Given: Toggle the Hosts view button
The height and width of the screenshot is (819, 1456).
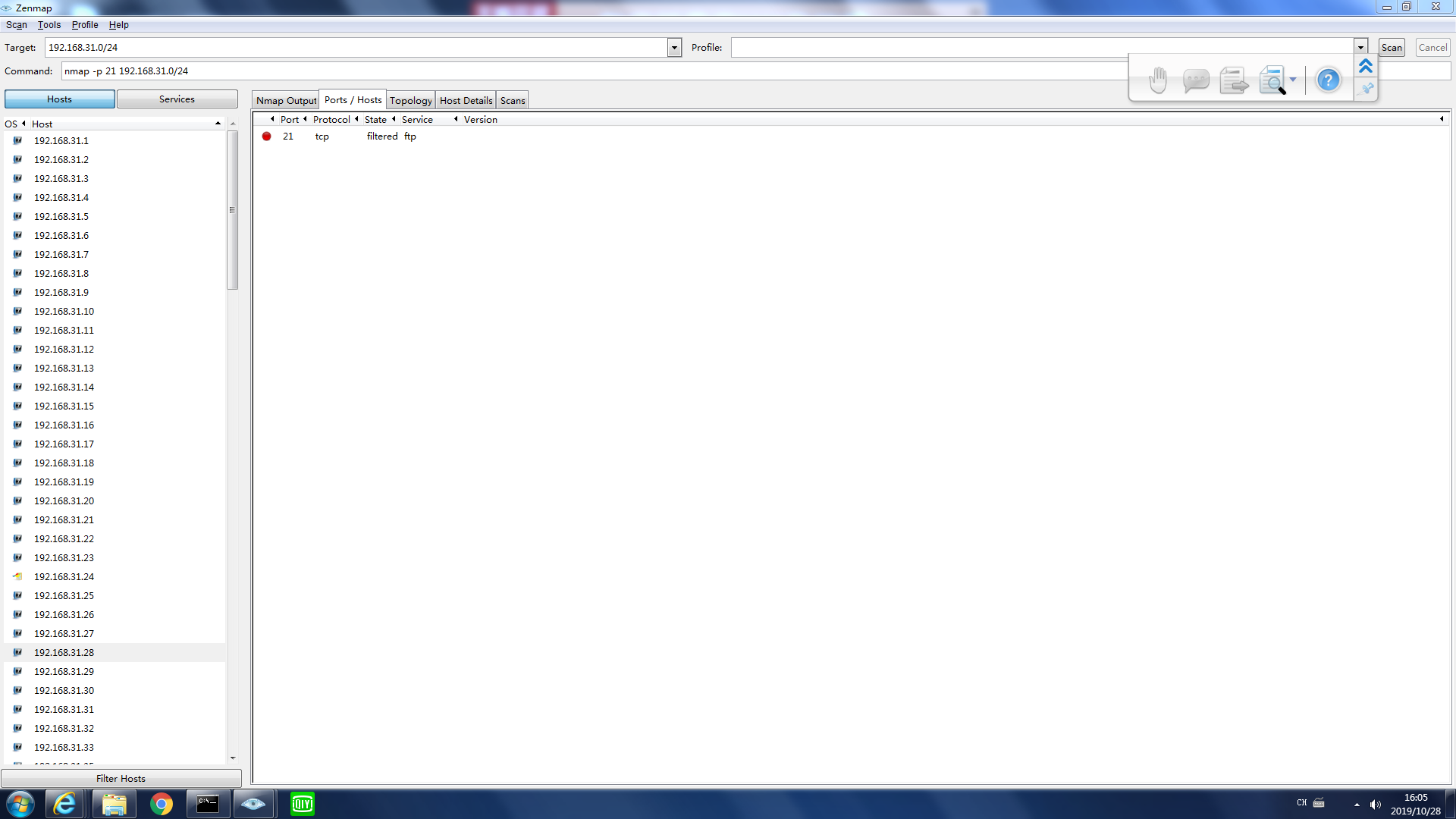Looking at the screenshot, I should [x=60, y=99].
